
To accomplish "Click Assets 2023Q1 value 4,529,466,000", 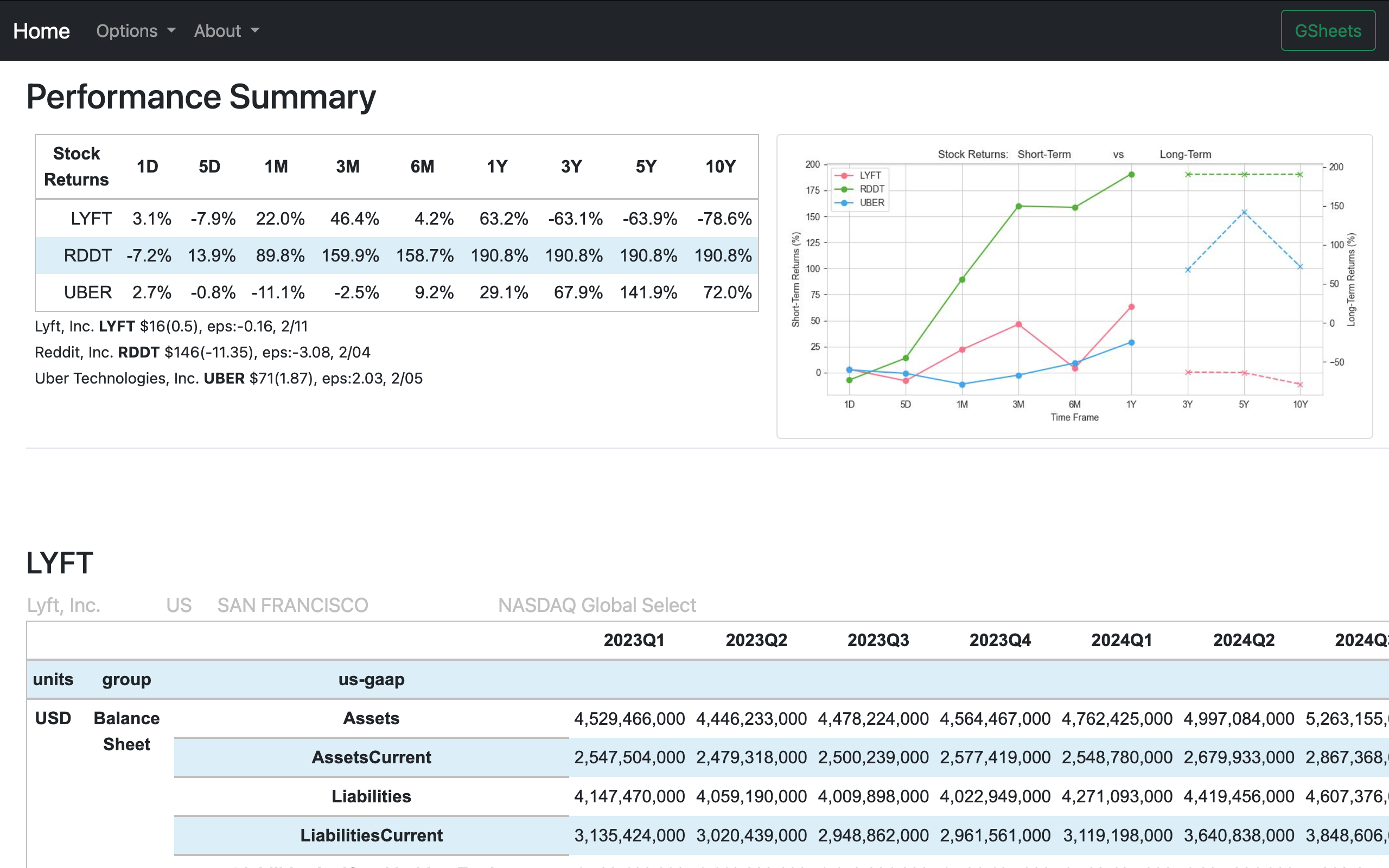I will (x=629, y=719).
